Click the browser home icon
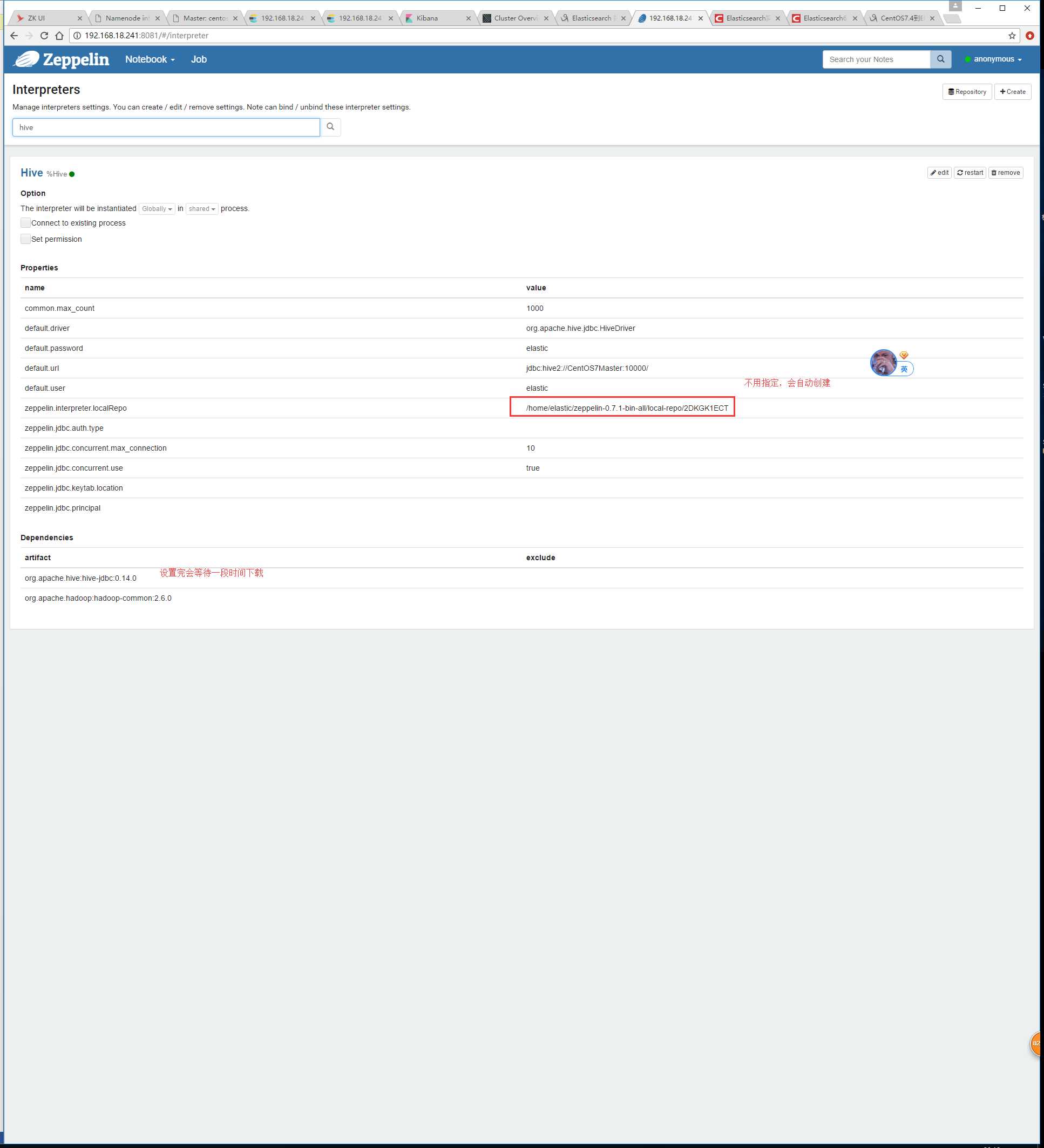The width and height of the screenshot is (1044, 1148). point(59,35)
